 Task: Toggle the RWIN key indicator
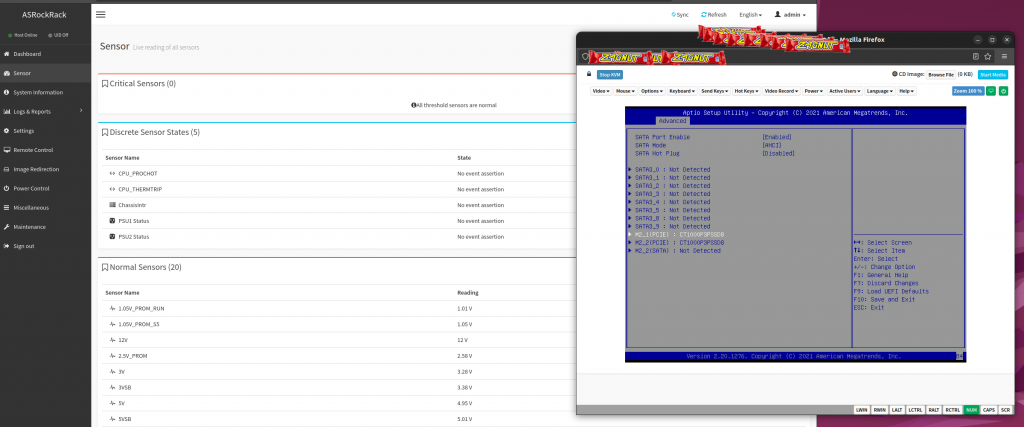coord(880,409)
